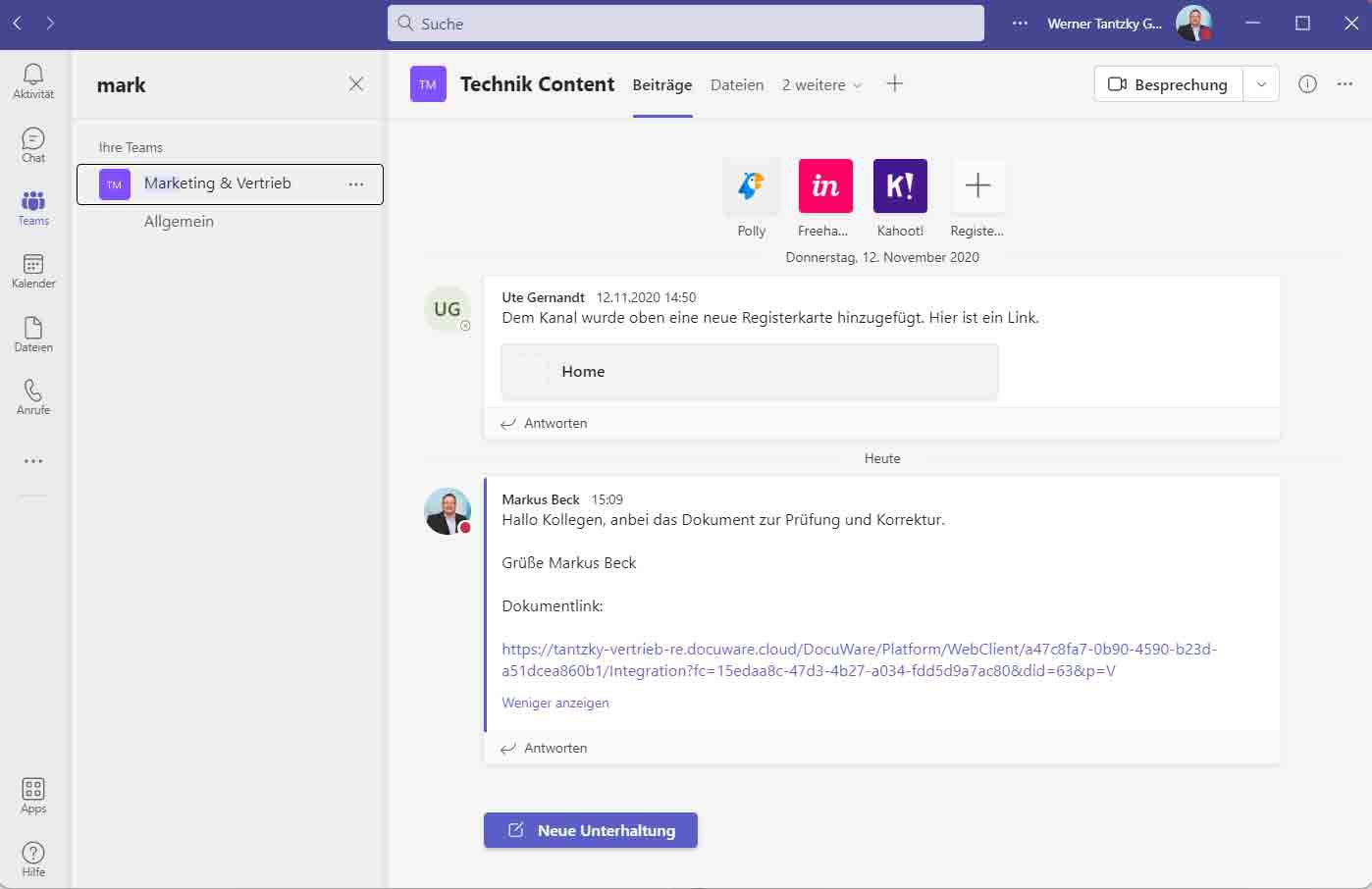Click the Markus Beck sender name
1372x889 pixels.
coord(541,499)
